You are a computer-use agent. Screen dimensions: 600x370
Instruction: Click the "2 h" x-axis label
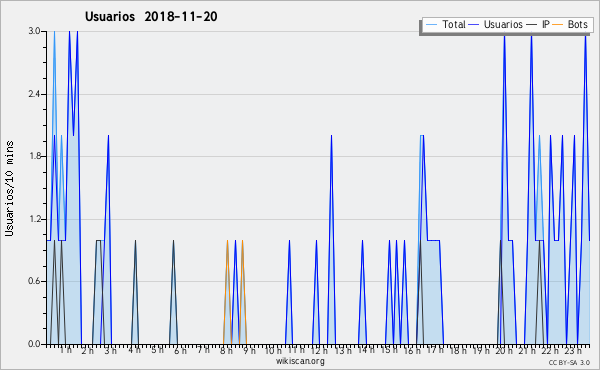[x=88, y=351]
